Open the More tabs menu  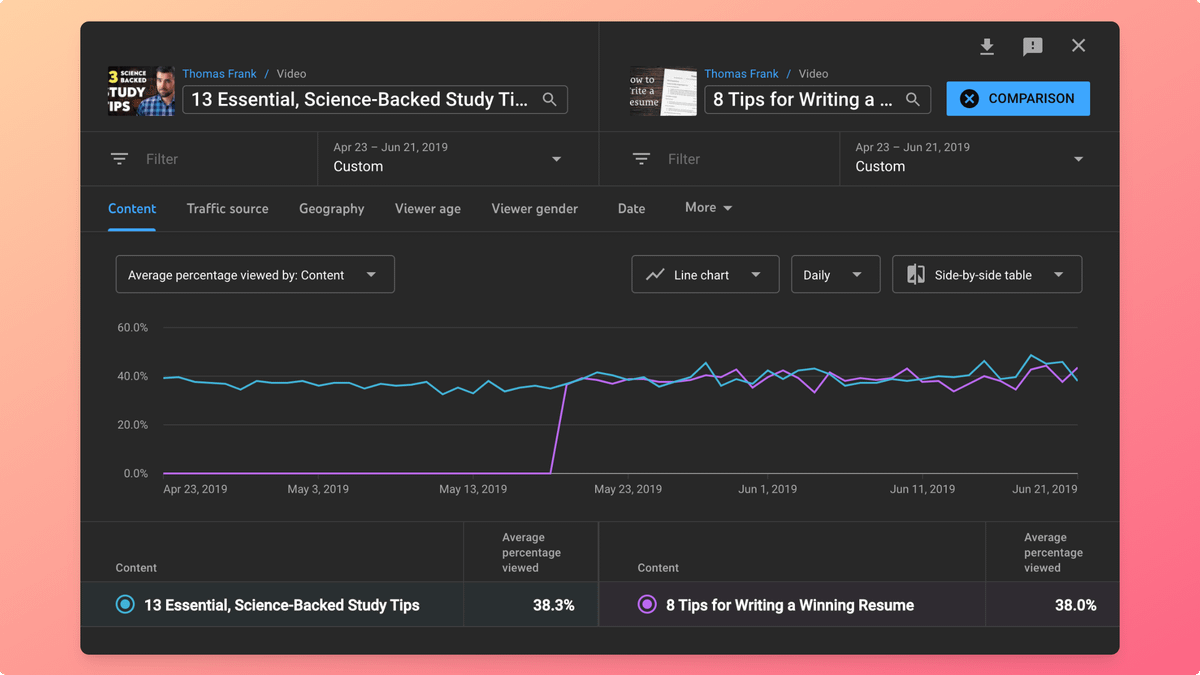pyautogui.click(x=708, y=208)
